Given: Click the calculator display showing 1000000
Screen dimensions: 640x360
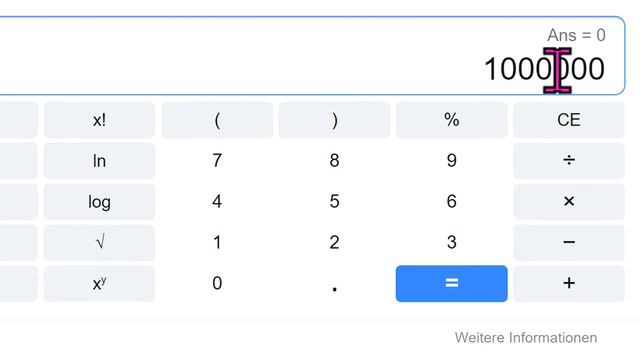Looking at the screenshot, I should point(312,56).
